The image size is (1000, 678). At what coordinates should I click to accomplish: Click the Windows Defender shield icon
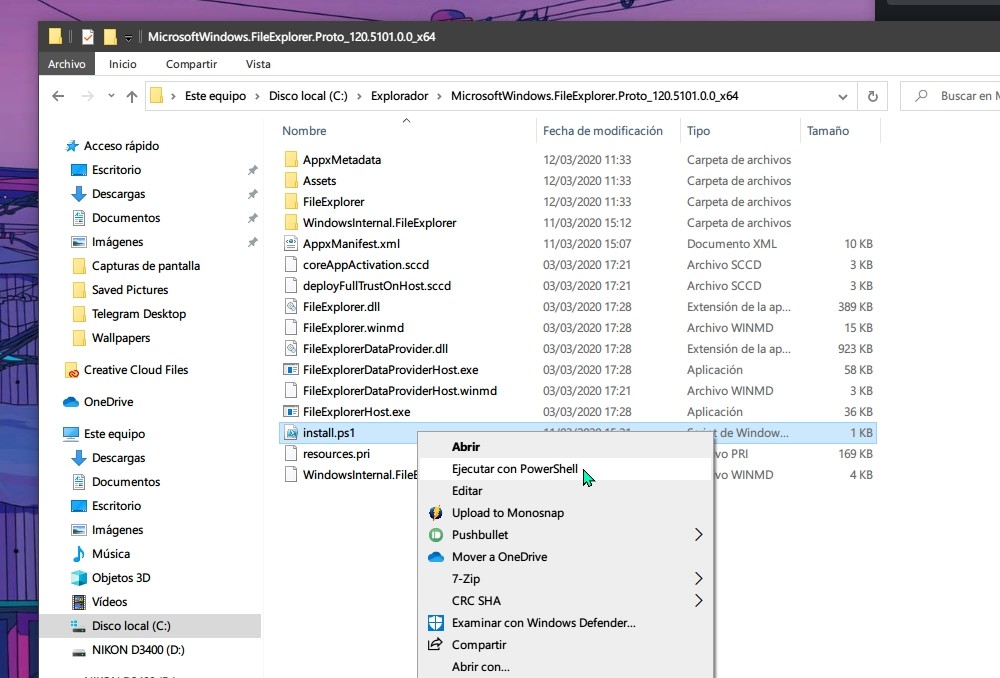click(435, 622)
